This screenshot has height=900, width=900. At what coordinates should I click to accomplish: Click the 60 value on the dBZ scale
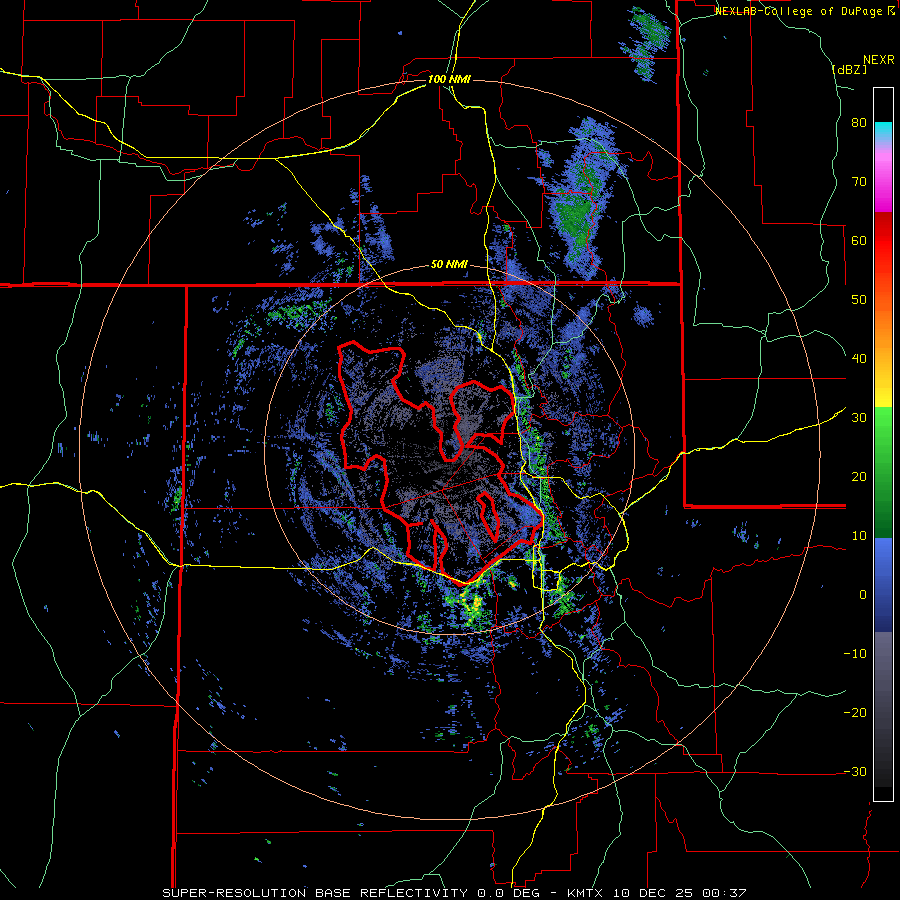point(859,240)
